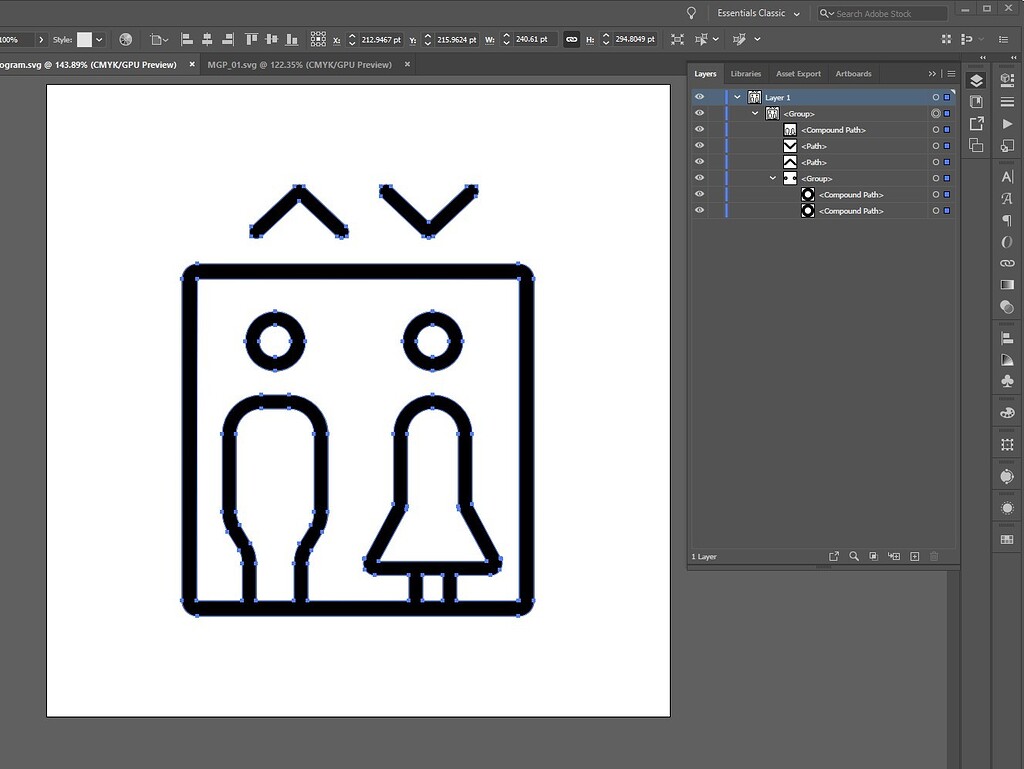Open the Layers panel icon in the right dock
Image resolution: width=1024 pixels, height=769 pixels.
click(977, 80)
